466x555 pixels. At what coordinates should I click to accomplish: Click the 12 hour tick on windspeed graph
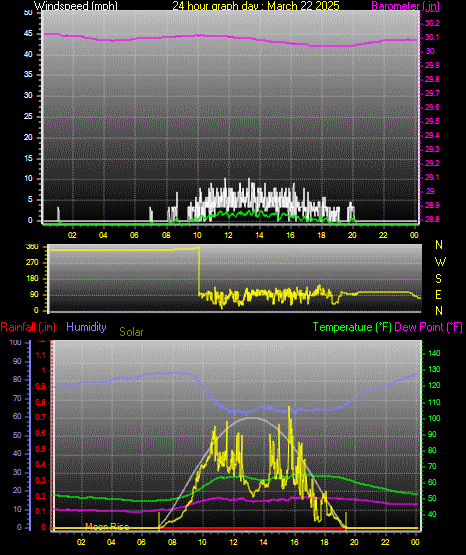point(228,235)
